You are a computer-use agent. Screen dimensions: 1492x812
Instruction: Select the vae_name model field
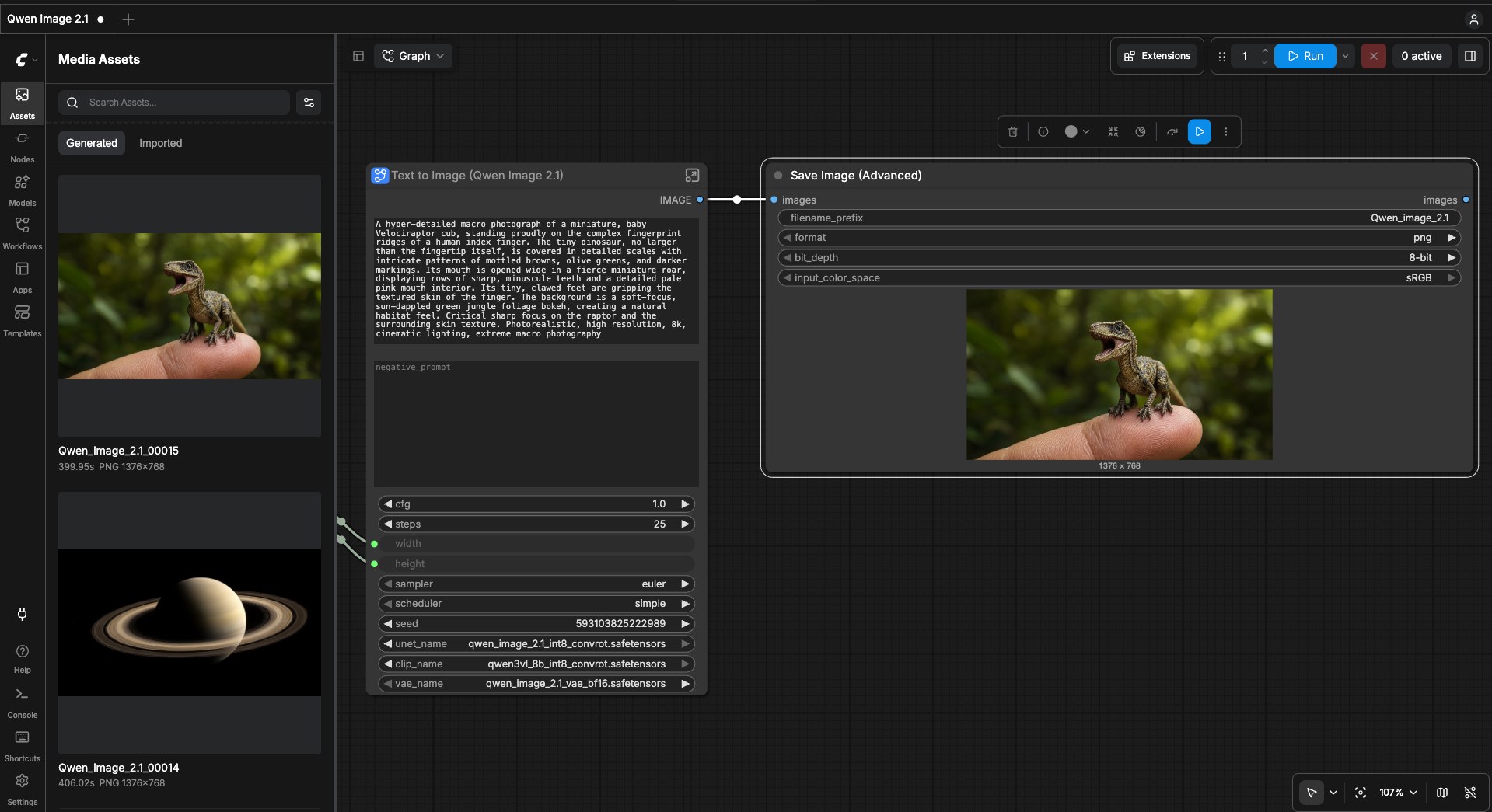pos(536,684)
